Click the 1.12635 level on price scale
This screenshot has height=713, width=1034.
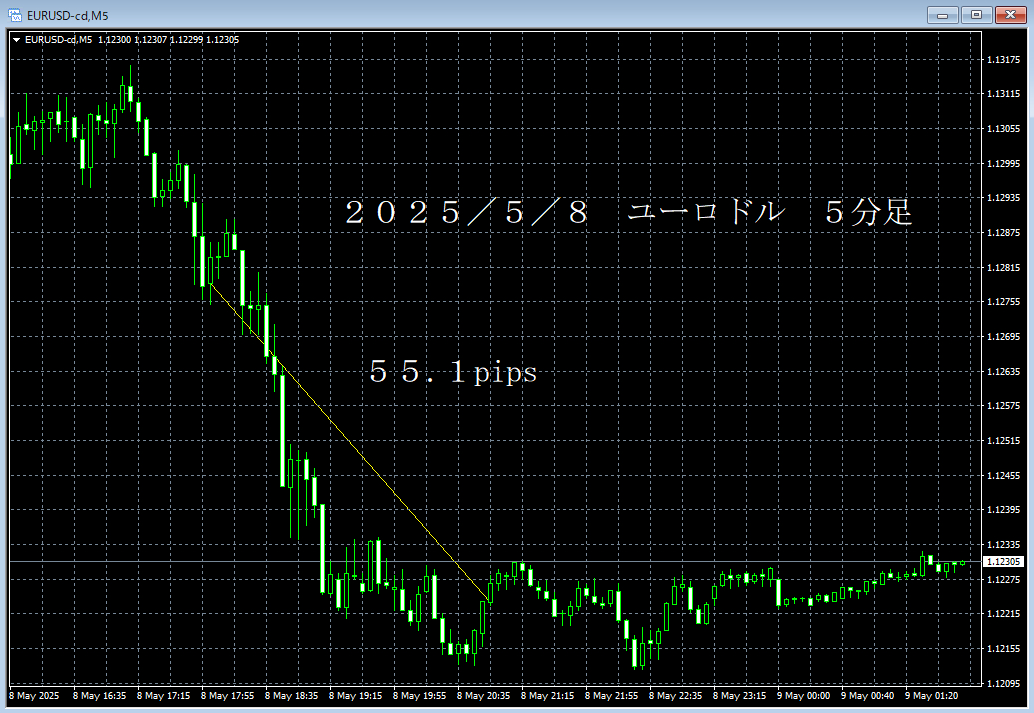(1003, 372)
